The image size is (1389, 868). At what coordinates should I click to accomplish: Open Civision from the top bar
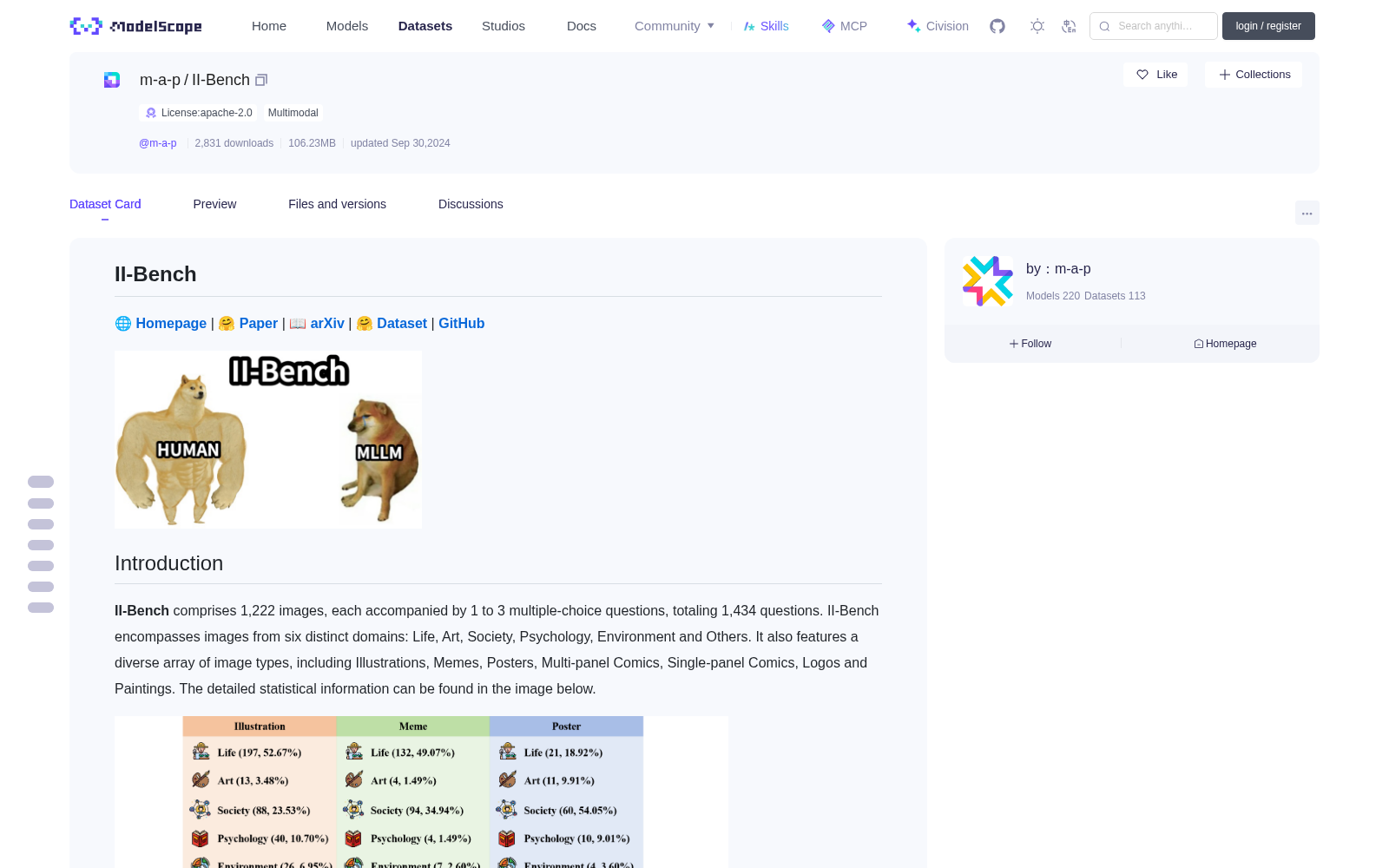click(x=938, y=26)
